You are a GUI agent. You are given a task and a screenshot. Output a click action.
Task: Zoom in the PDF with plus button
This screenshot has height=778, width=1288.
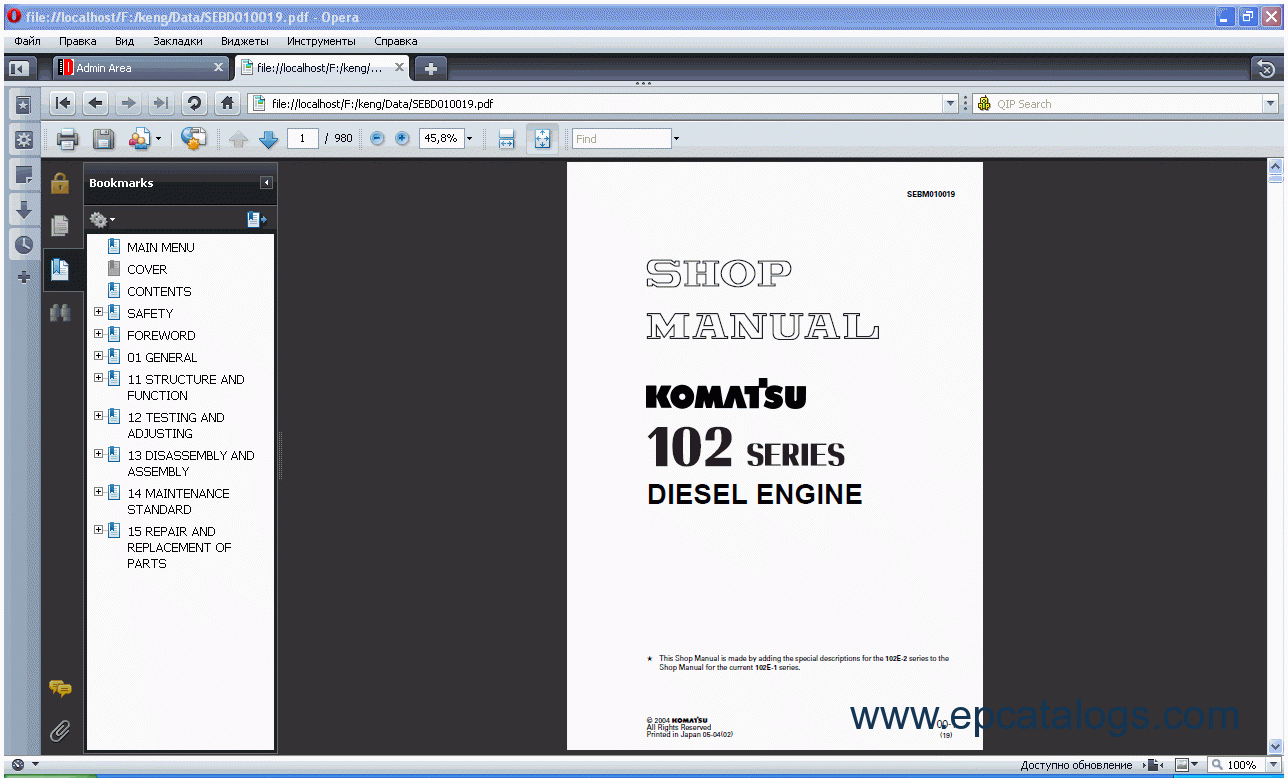coord(402,138)
